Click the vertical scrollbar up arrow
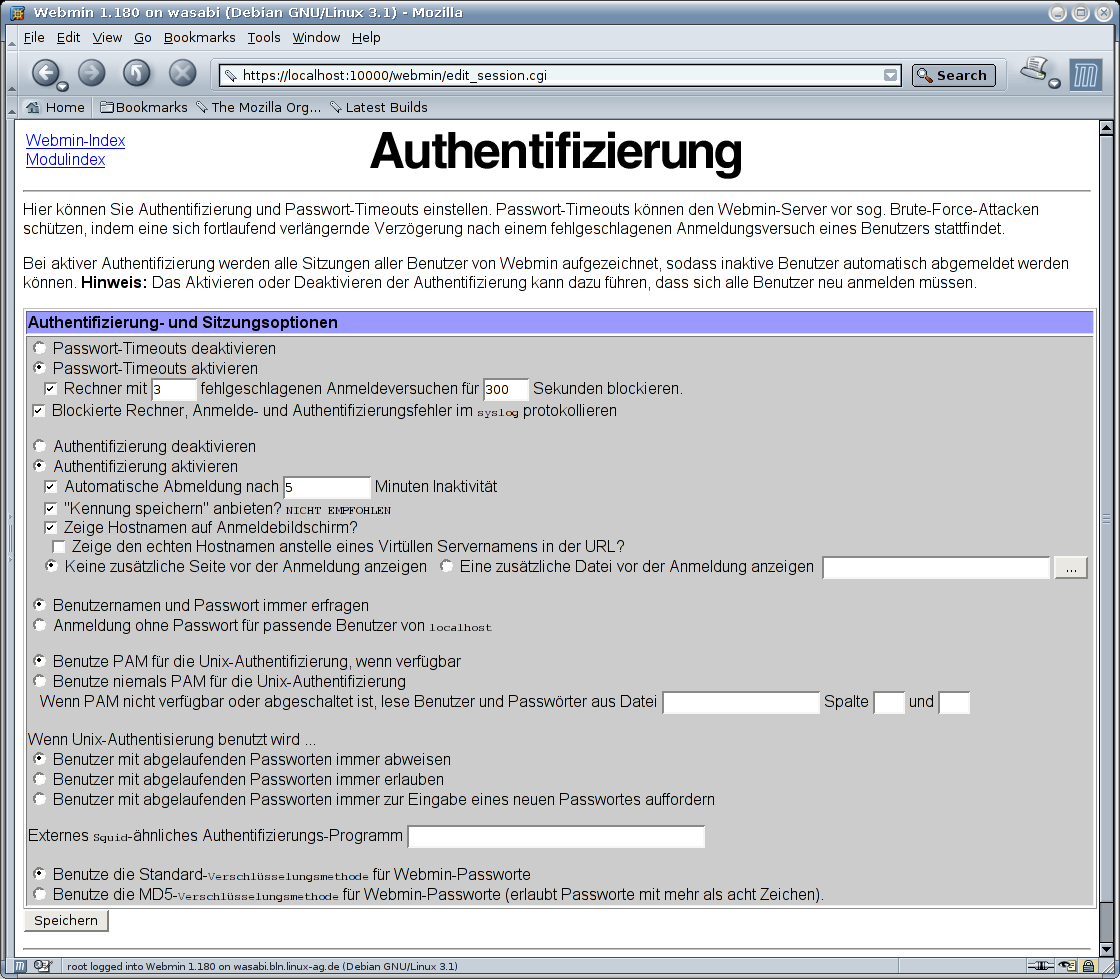Image resolution: width=1120 pixels, height=979 pixels. [1106, 128]
